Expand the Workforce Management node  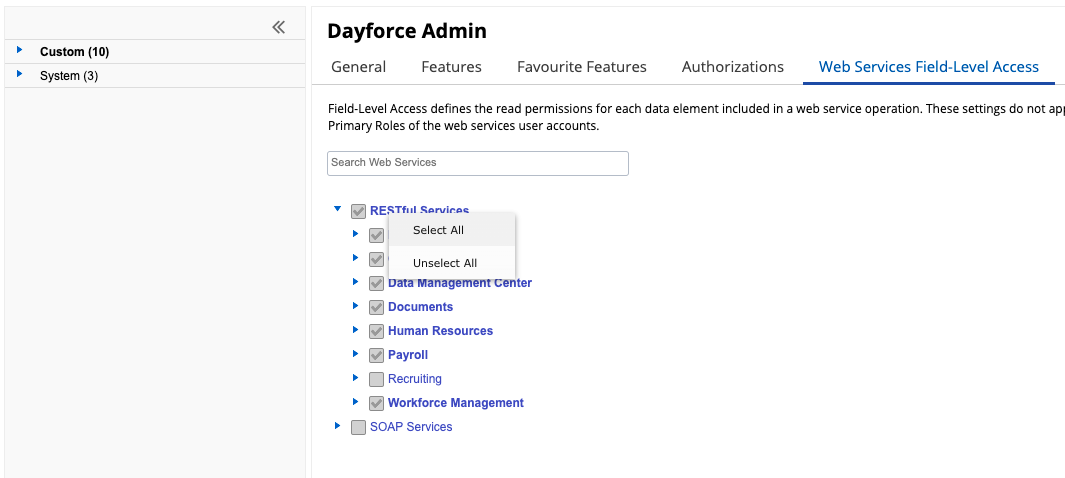(x=356, y=402)
